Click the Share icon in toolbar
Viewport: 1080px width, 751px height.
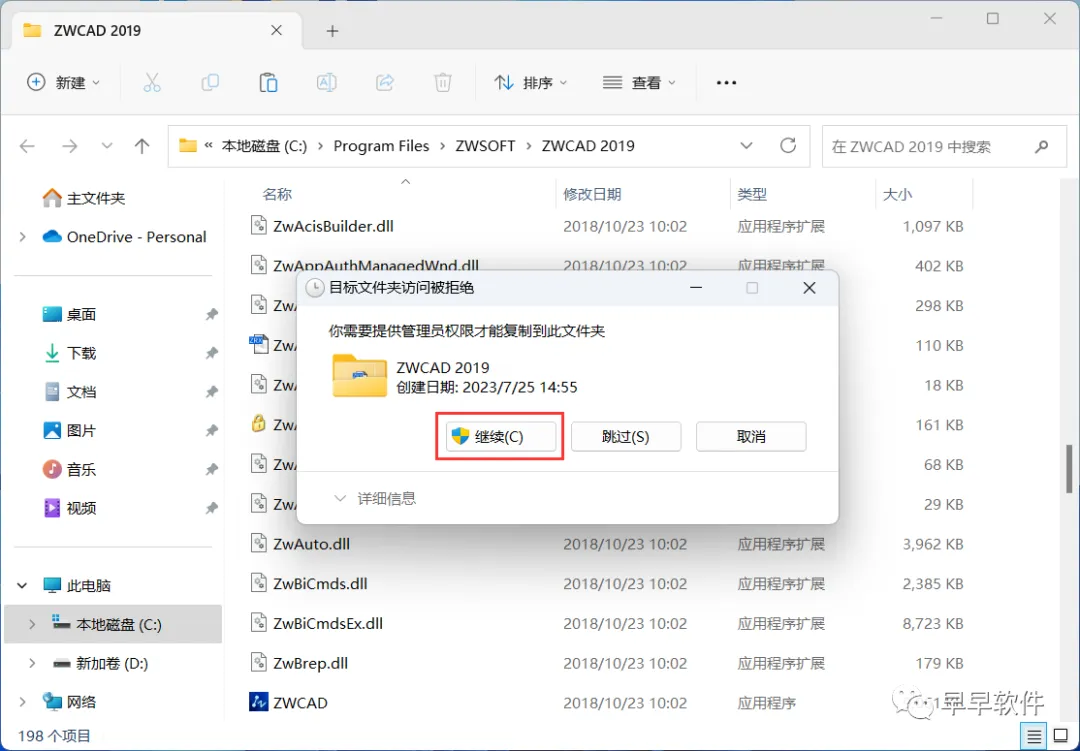click(384, 83)
